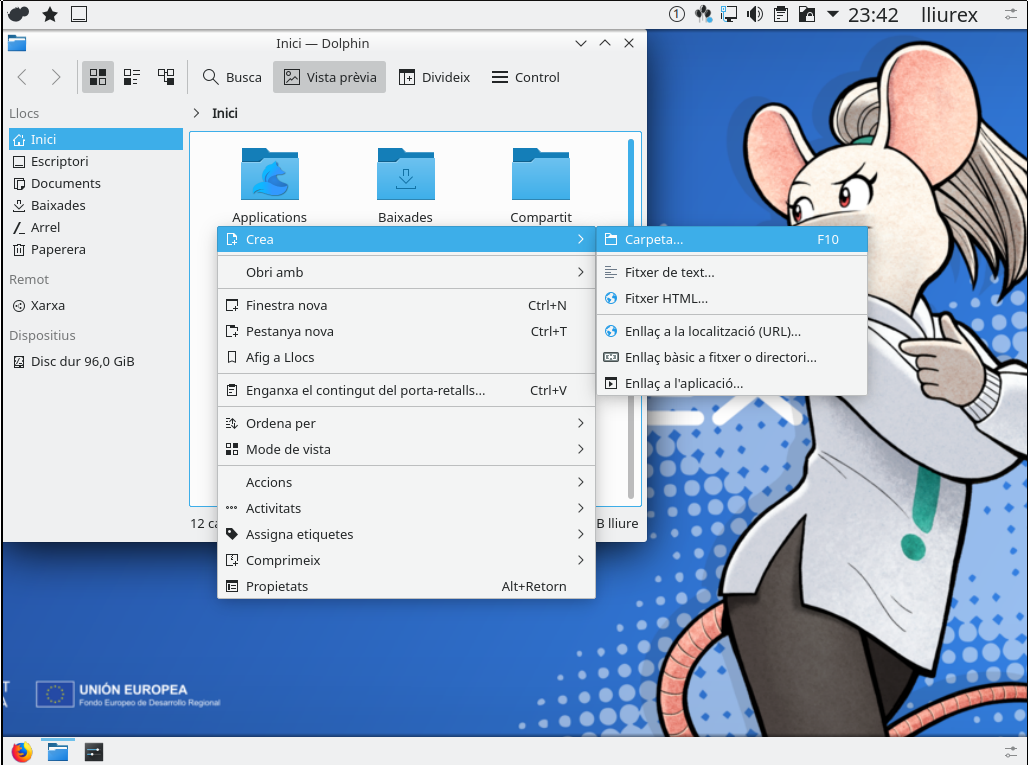This screenshot has height=765, width=1028.
Task: Create Enllaç bàsic a fitxer o directori
Action: (x=732, y=357)
